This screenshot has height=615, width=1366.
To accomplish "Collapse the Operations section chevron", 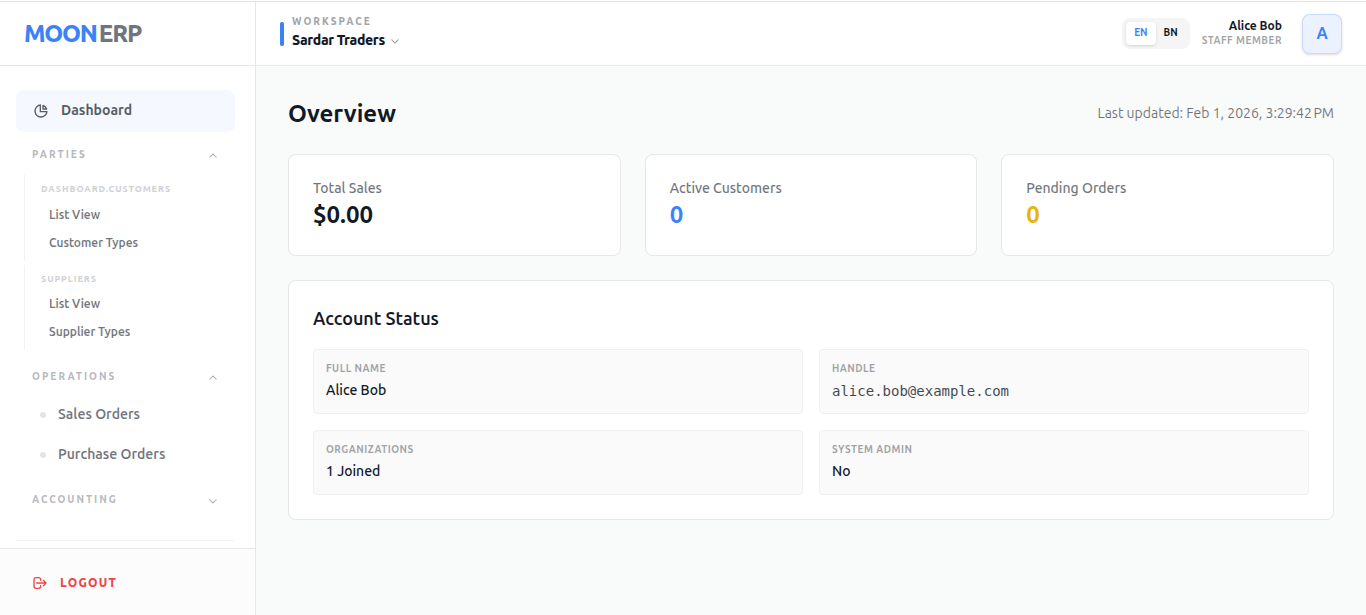I will (212, 377).
